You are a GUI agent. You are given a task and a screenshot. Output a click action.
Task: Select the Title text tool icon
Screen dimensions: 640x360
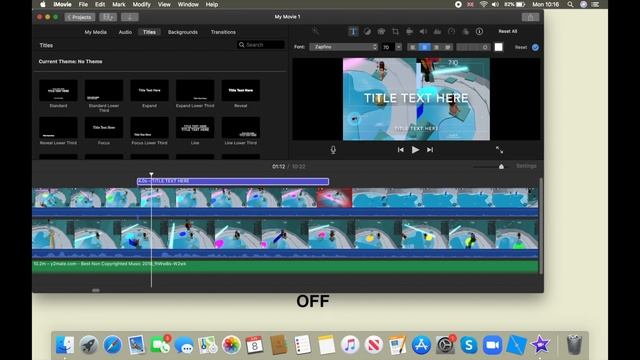point(353,31)
